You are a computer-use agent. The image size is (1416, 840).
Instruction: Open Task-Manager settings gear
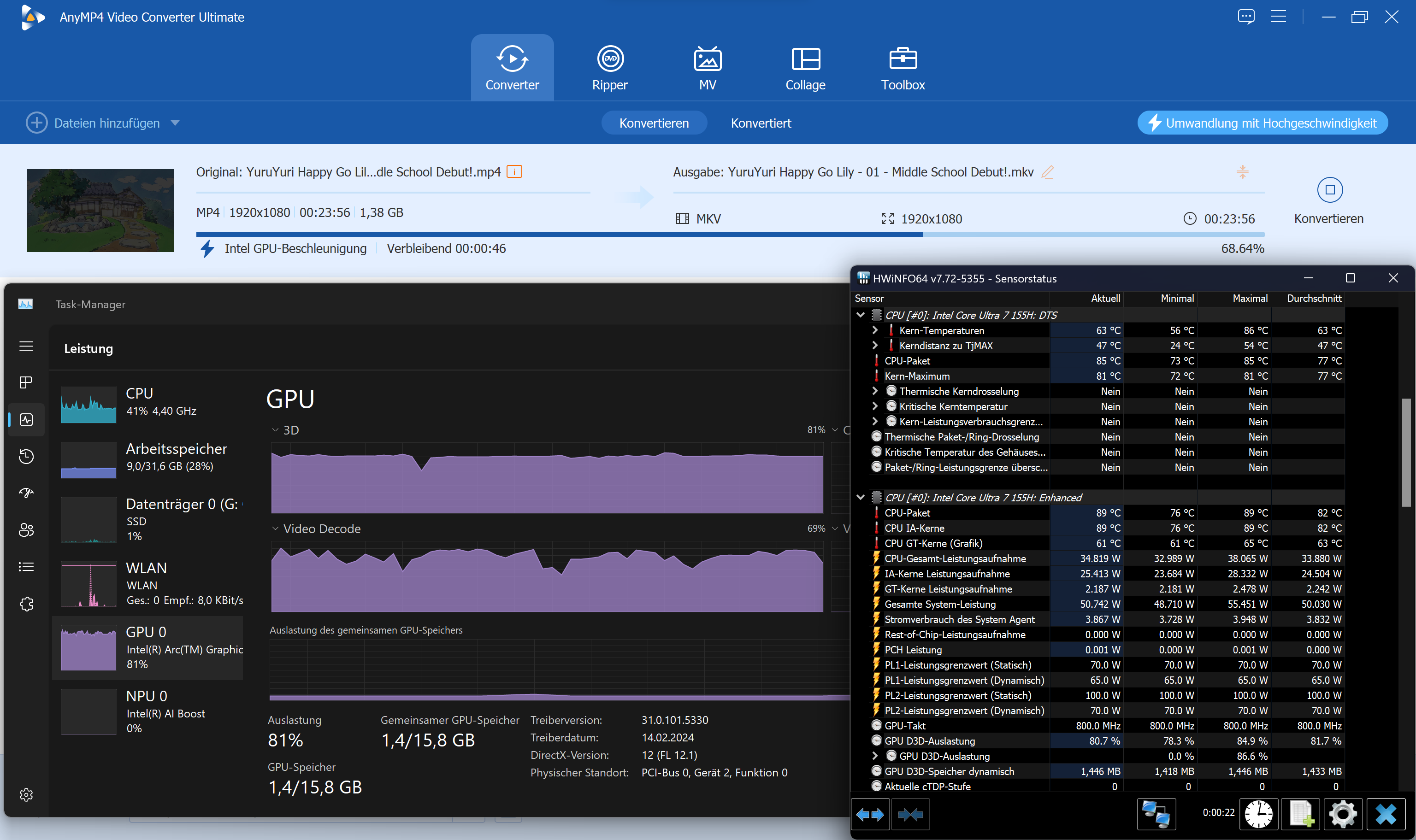pyautogui.click(x=26, y=795)
